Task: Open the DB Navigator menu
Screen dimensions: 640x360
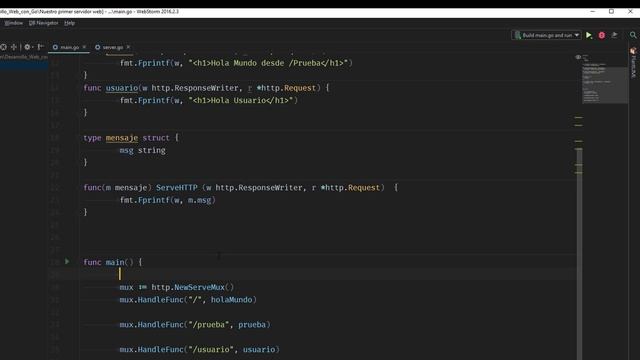Action: point(43,23)
